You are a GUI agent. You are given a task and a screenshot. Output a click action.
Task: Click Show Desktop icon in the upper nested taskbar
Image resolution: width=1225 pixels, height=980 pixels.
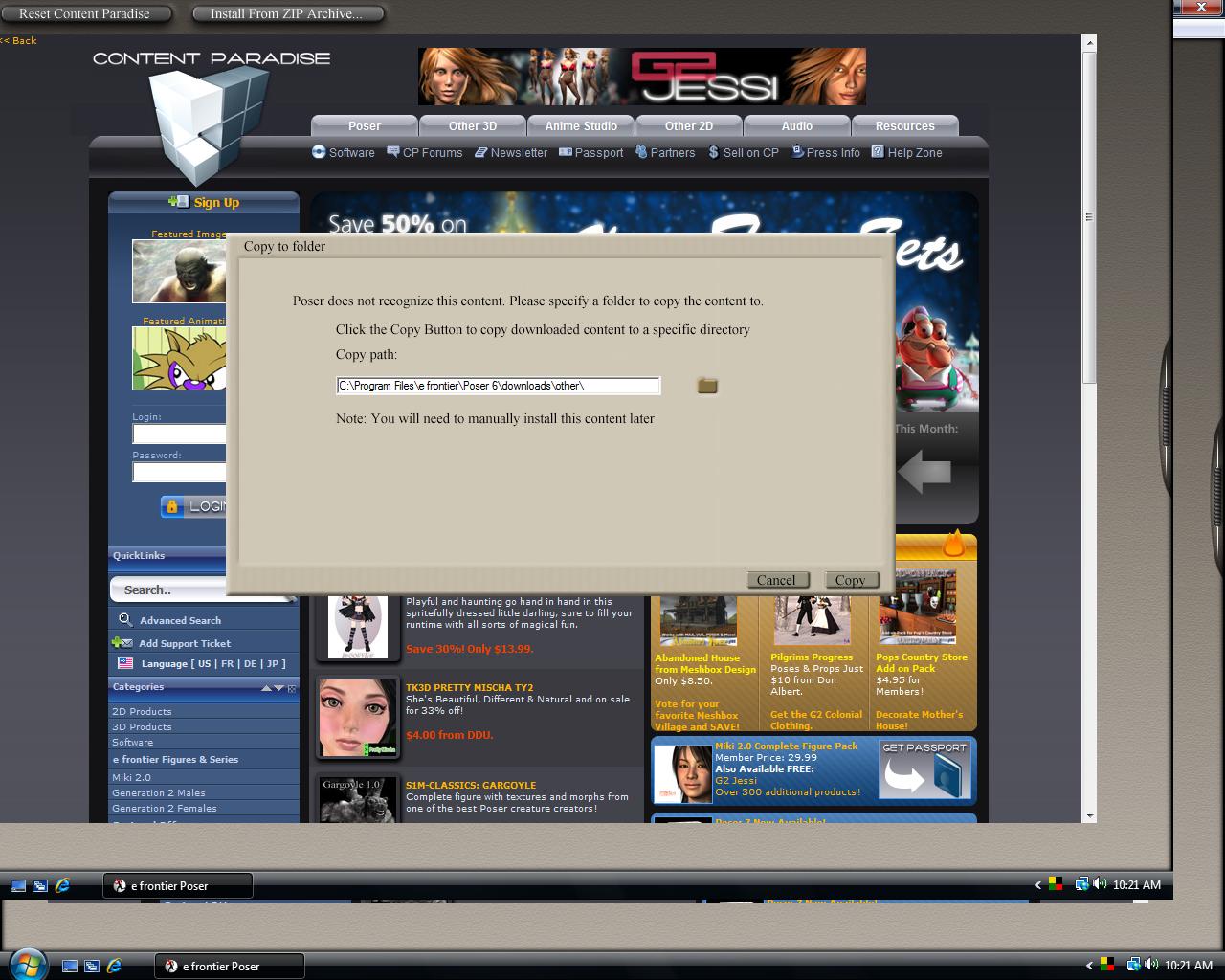click(17, 886)
